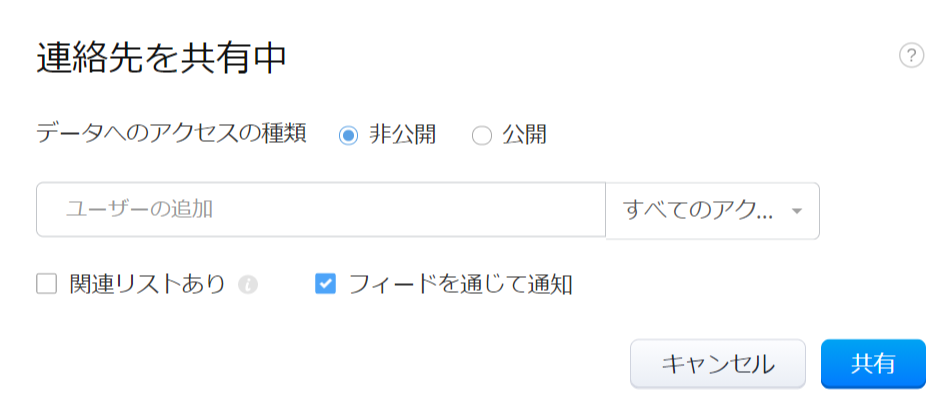Choose the 公開 radio option
Viewport: 949px width, 411px height.
(482, 135)
